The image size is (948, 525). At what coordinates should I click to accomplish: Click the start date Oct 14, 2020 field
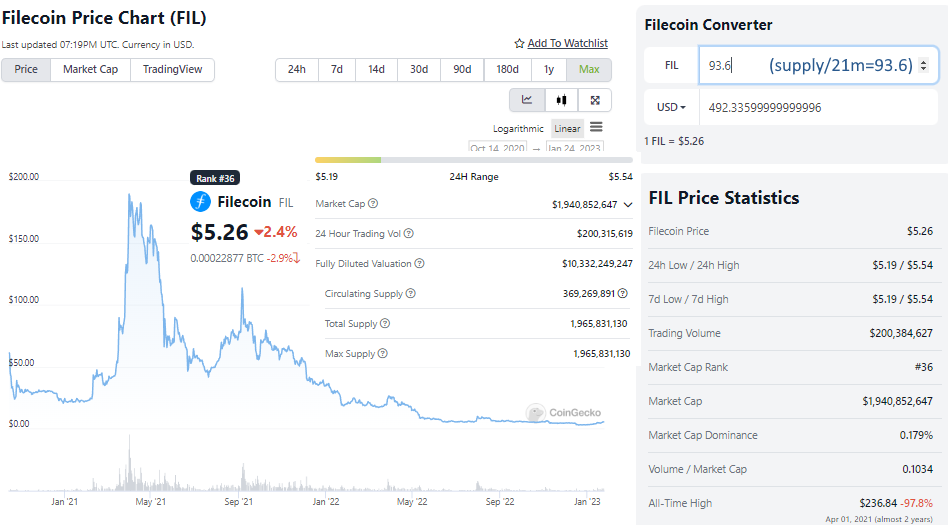[498, 147]
